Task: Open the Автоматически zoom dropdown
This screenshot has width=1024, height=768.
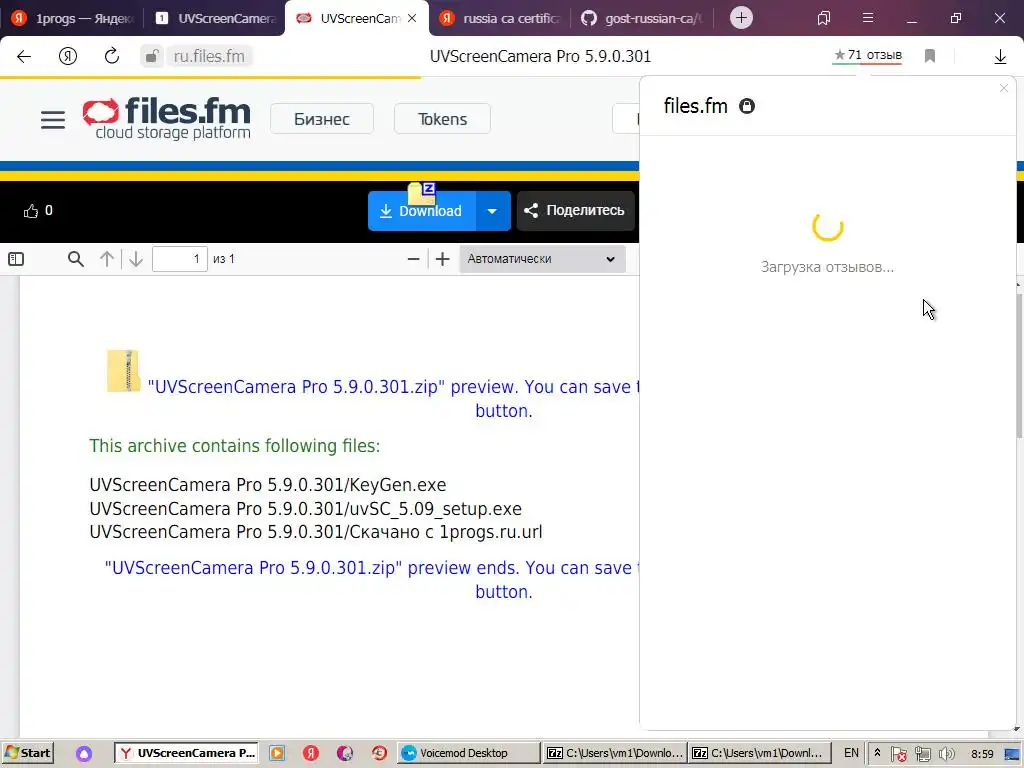Action: (542, 259)
